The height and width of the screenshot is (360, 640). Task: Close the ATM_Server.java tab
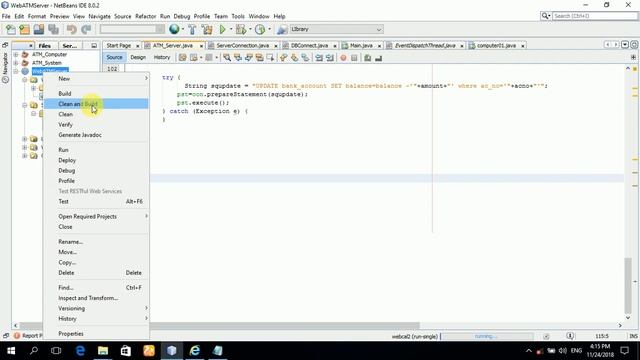[201, 46]
